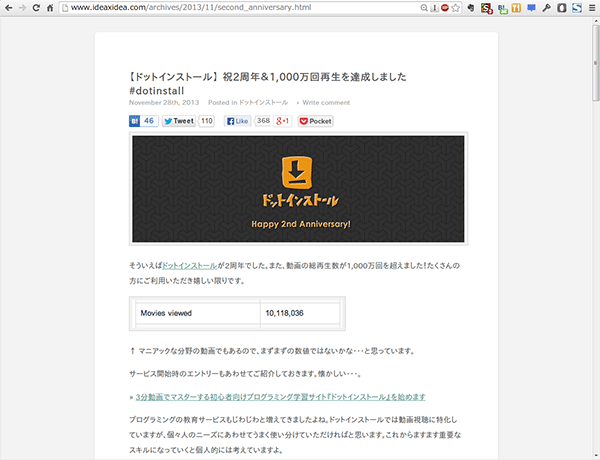Image resolution: width=600 pixels, height=460 pixels.
Task: Click the Movies viewed table cell
Action: tap(198, 313)
